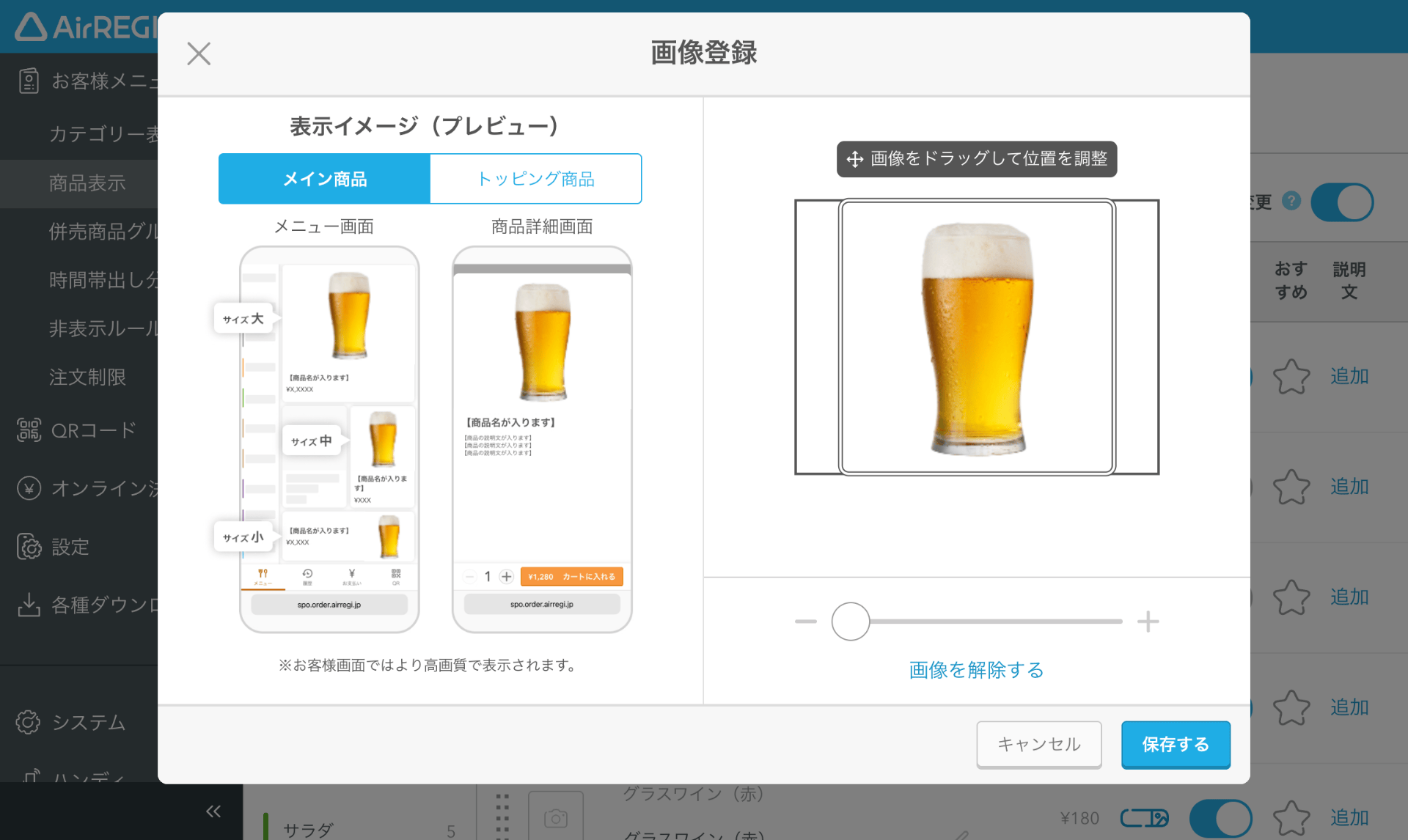Click the QRコード sidebar icon
The width and height of the screenshot is (1408, 840).
click(29, 430)
